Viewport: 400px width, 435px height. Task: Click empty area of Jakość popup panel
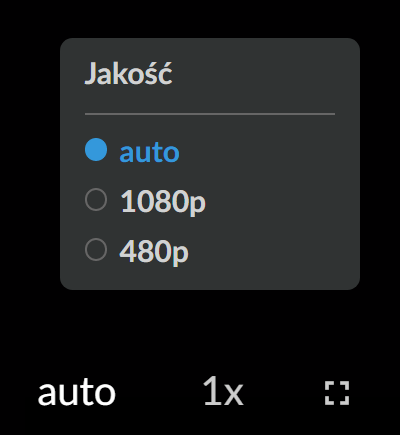coord(283,200)
